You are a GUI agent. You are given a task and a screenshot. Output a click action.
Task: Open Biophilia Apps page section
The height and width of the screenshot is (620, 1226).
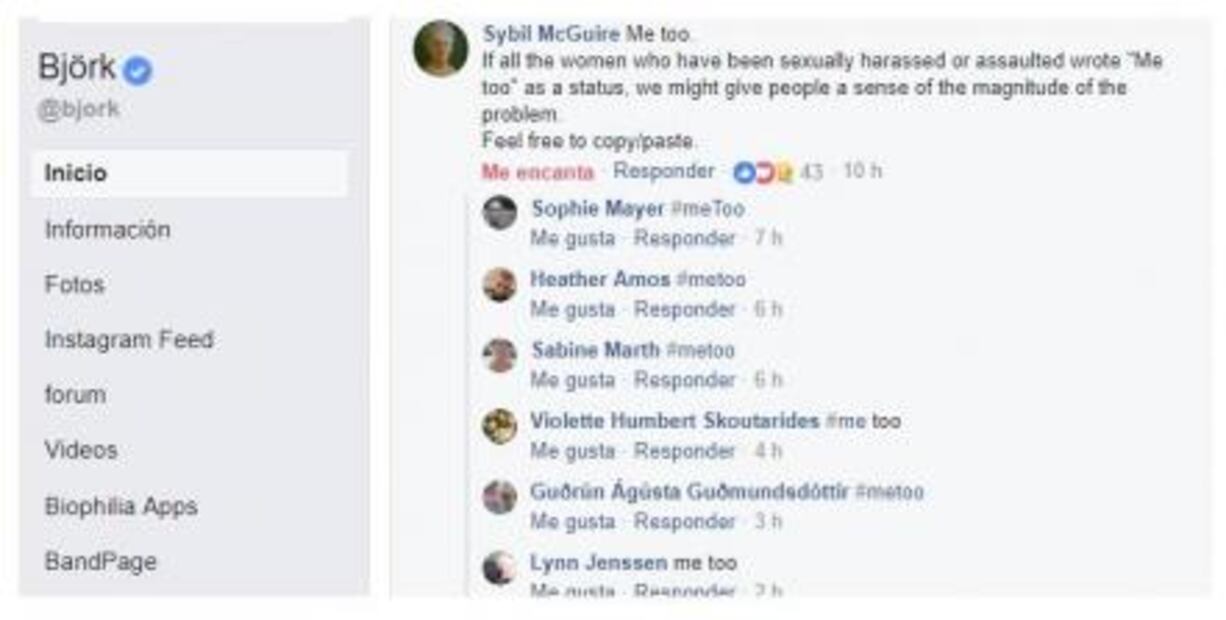click(x=121, y=507)
